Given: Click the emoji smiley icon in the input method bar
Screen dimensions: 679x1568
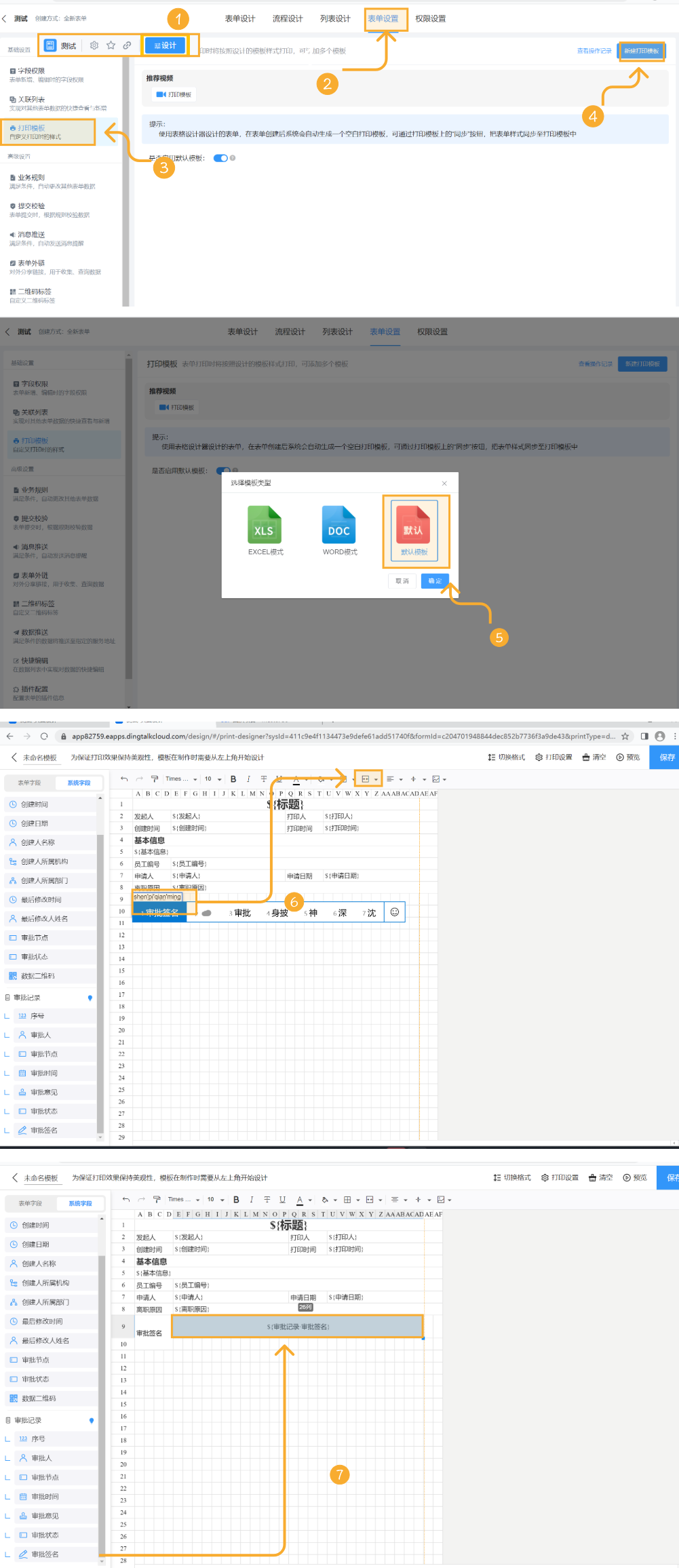Looking at the screenshot, I should 394,912.
